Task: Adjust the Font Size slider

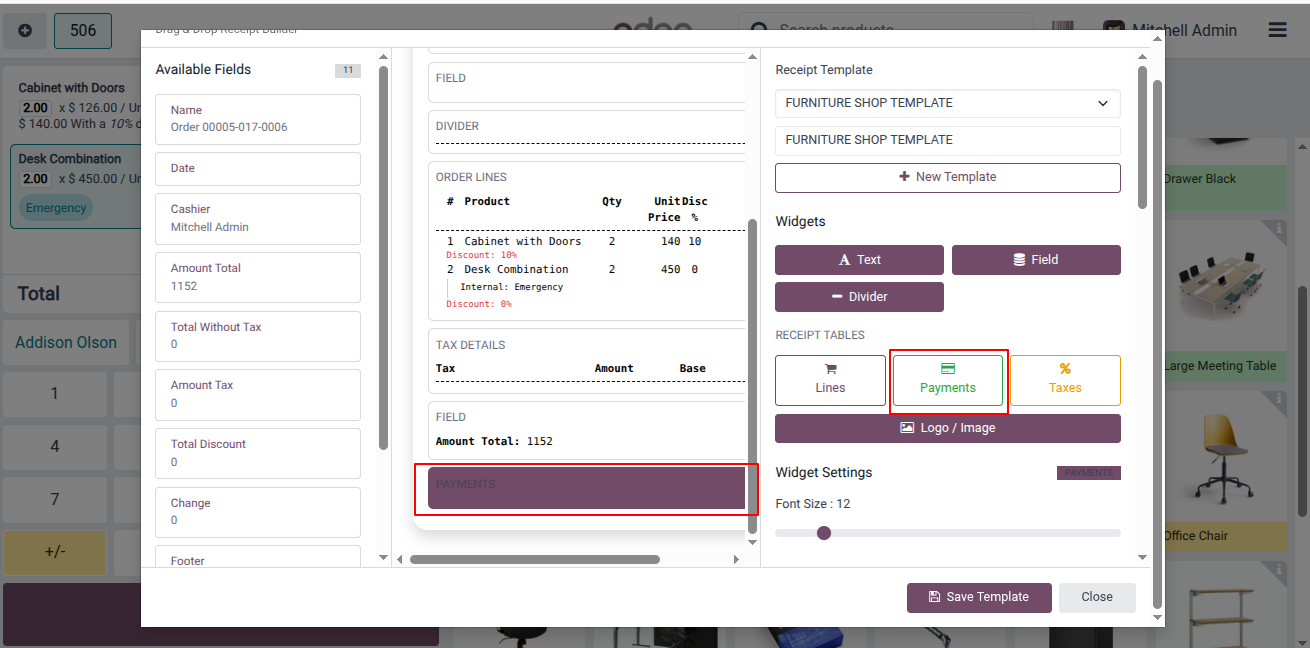Action: pyautogui.click(x=948, y=533)
